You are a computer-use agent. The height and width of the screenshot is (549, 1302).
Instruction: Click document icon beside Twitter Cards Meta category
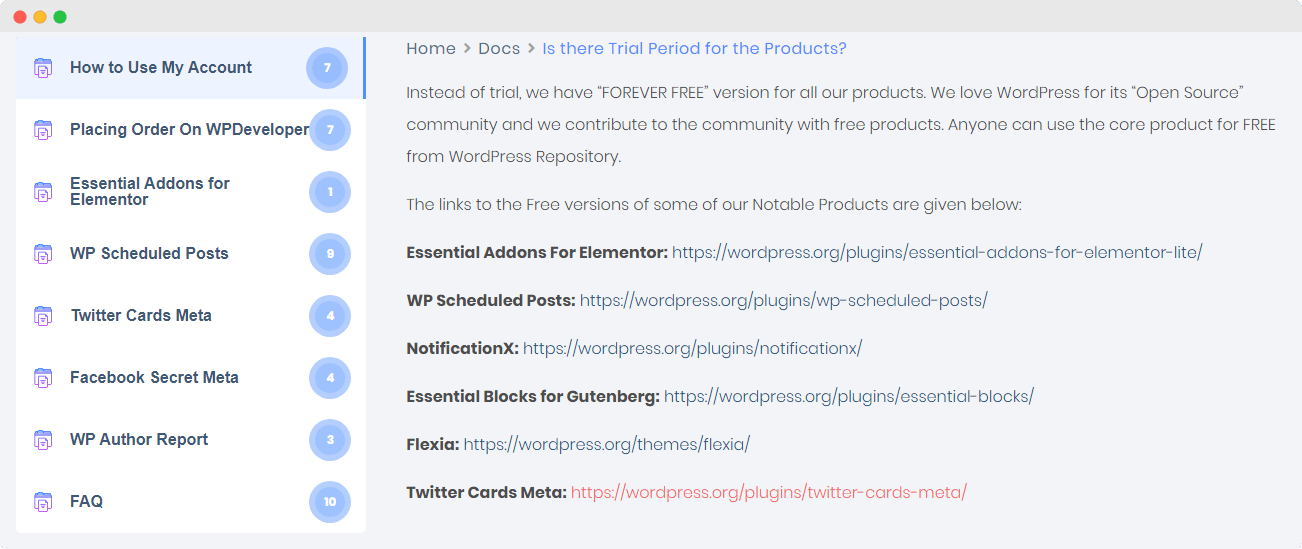(x=43, y=316)
